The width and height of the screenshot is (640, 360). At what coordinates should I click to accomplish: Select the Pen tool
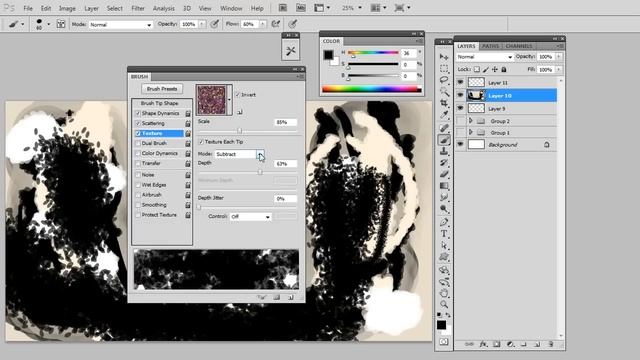(x=444, y=222)
